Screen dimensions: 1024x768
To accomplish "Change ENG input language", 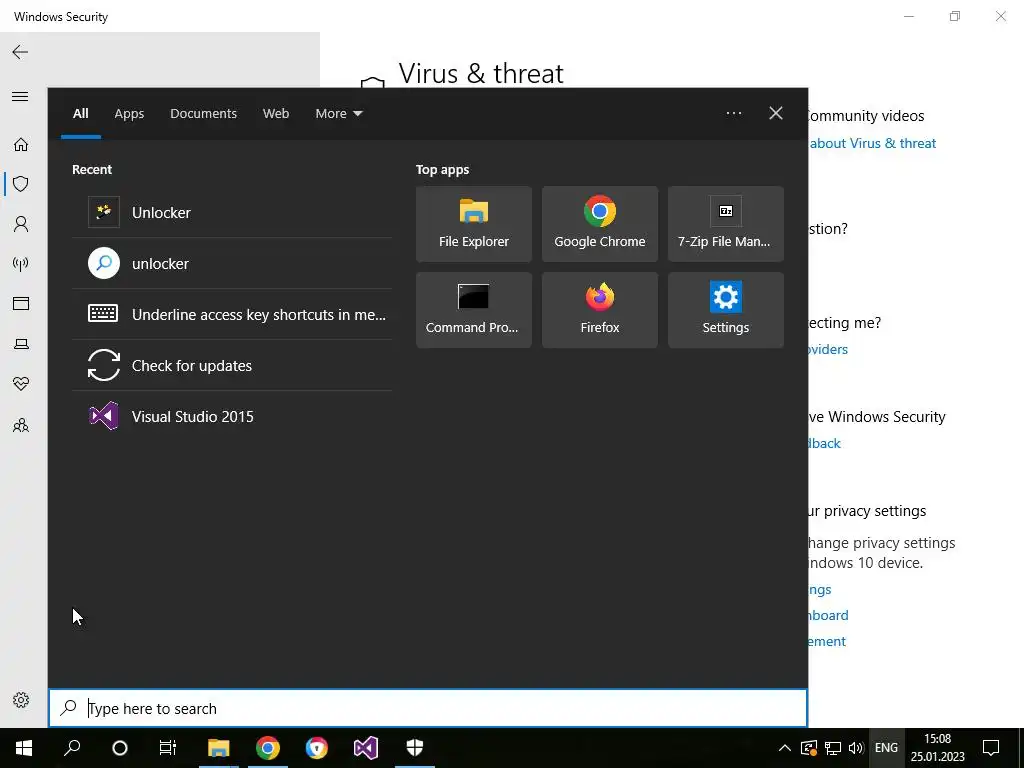I will pyautogui.click(x=886, y=748).
